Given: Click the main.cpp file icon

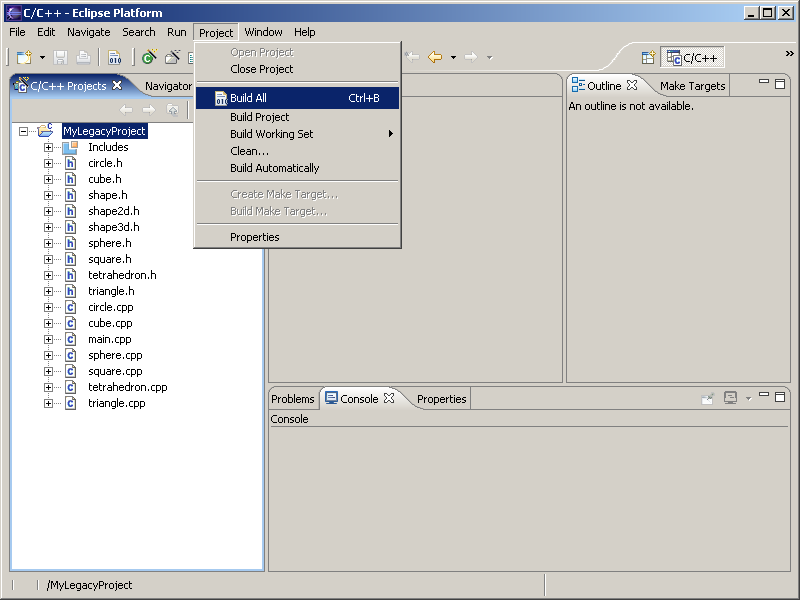Looking at the screenshot, I should 71,339.
